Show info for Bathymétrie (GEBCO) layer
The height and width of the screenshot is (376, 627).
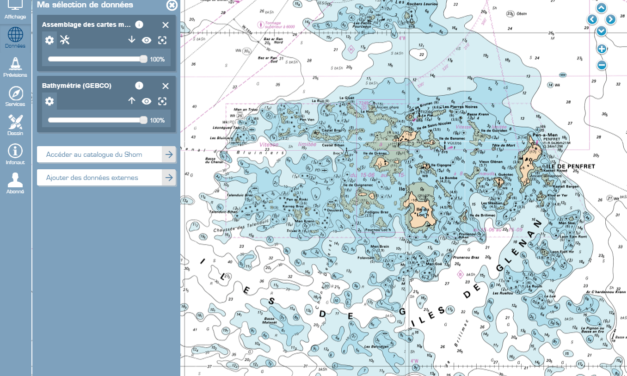point(139,86)
